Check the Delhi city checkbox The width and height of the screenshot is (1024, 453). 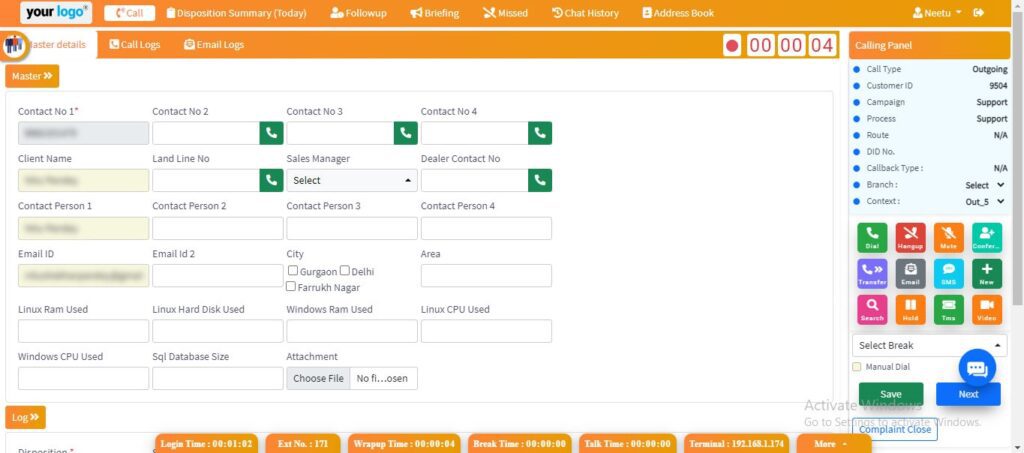point(344,270)
